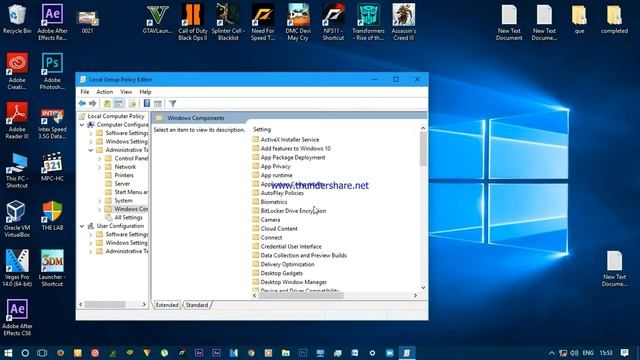Image resolution: width=640 pixels, height=360 pixels.
Task: Toggle the Show/Hide Console Tree toolbar icon
Action: coord(119,104)
